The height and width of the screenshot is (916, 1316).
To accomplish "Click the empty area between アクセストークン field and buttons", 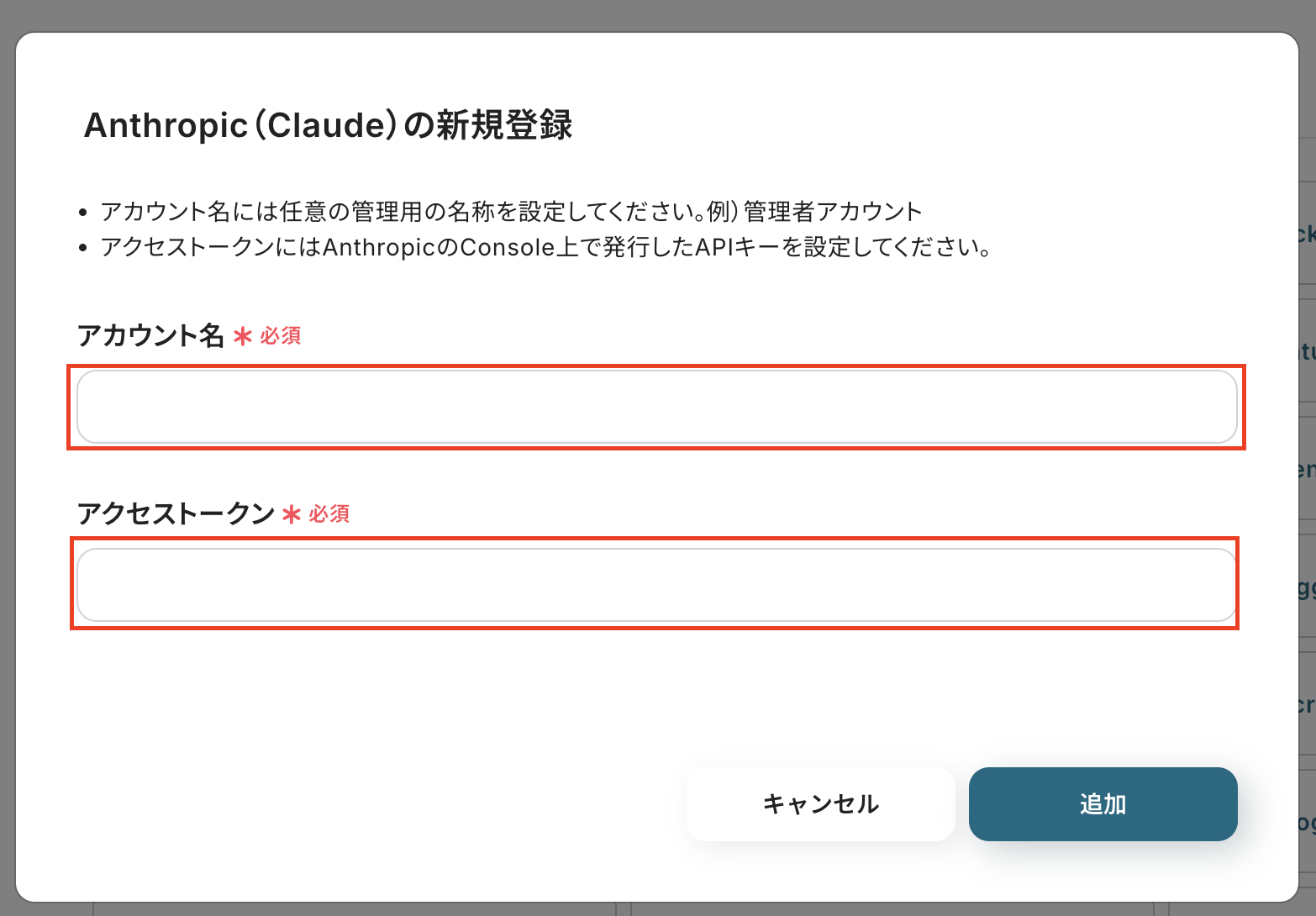I will coord(504,698).
